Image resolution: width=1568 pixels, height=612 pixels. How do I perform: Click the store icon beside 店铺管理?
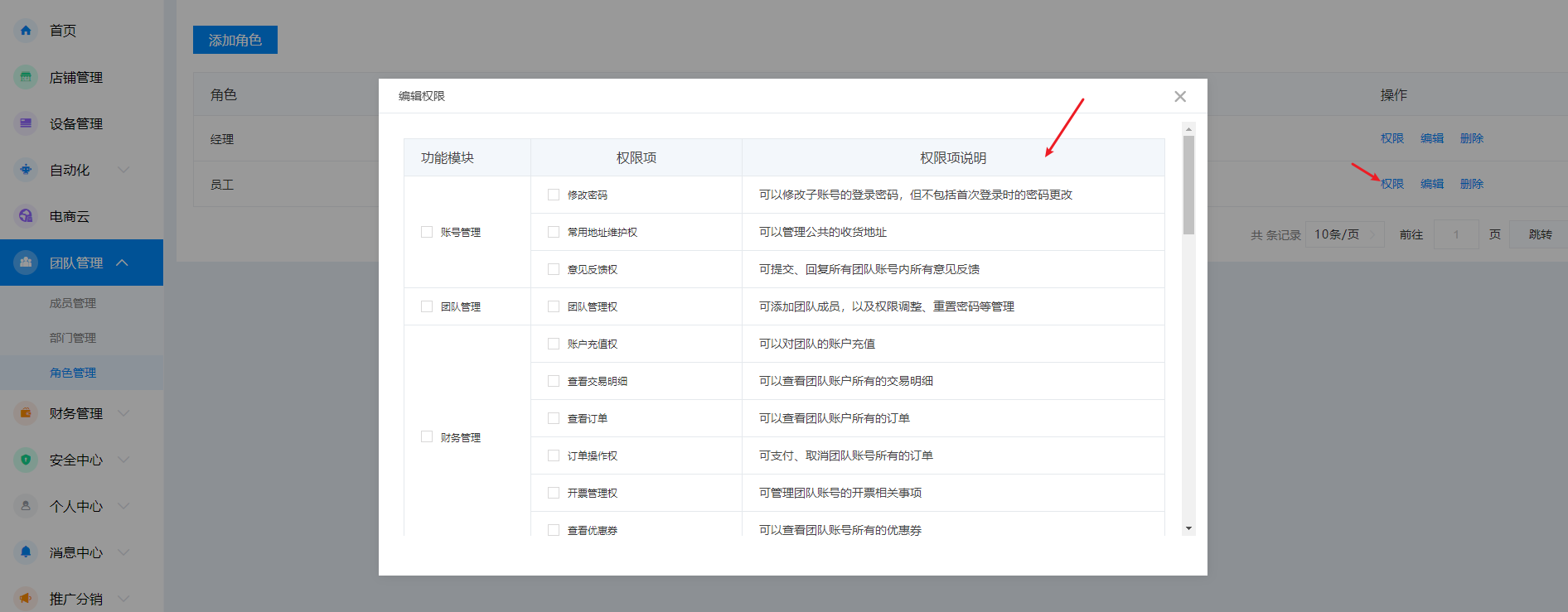[26, 77]
